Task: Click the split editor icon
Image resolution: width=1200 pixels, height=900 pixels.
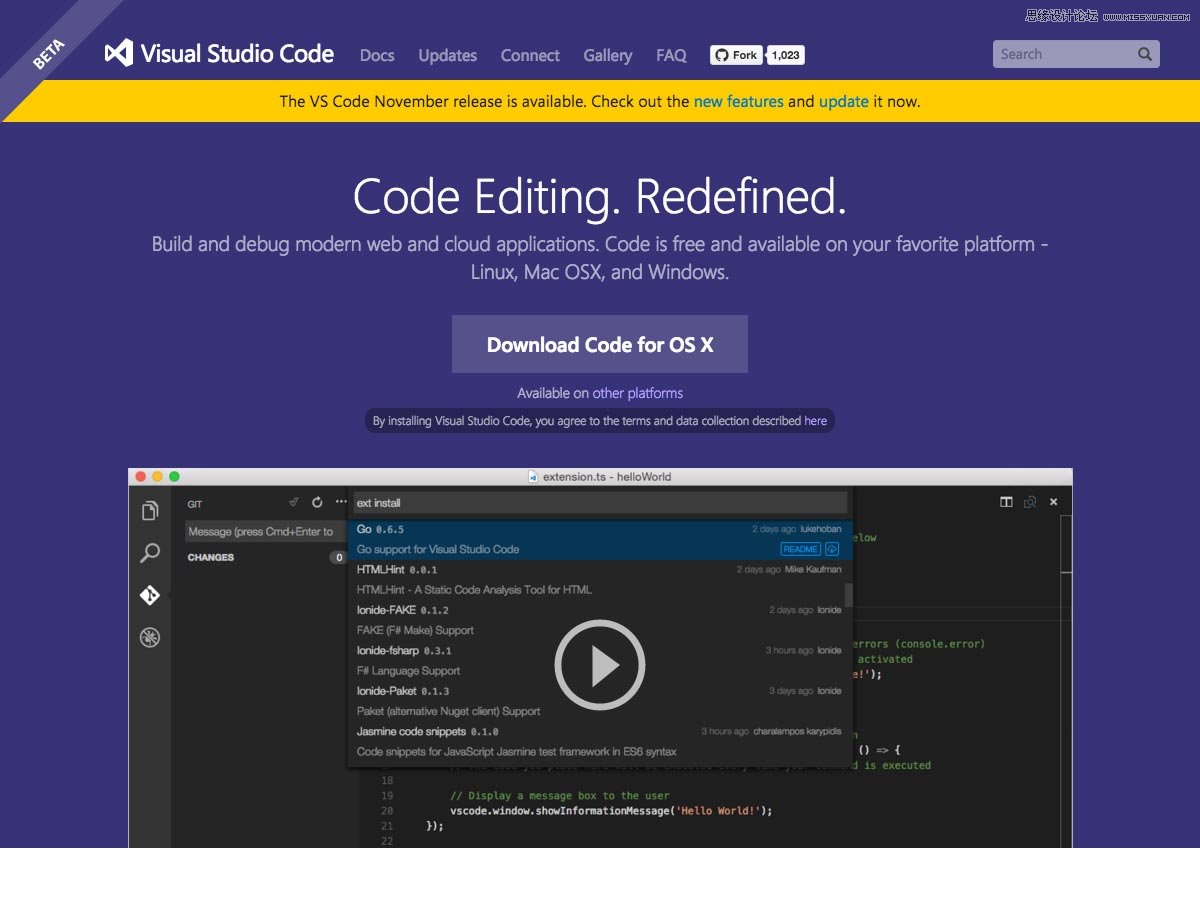Action: [1006, 502]
